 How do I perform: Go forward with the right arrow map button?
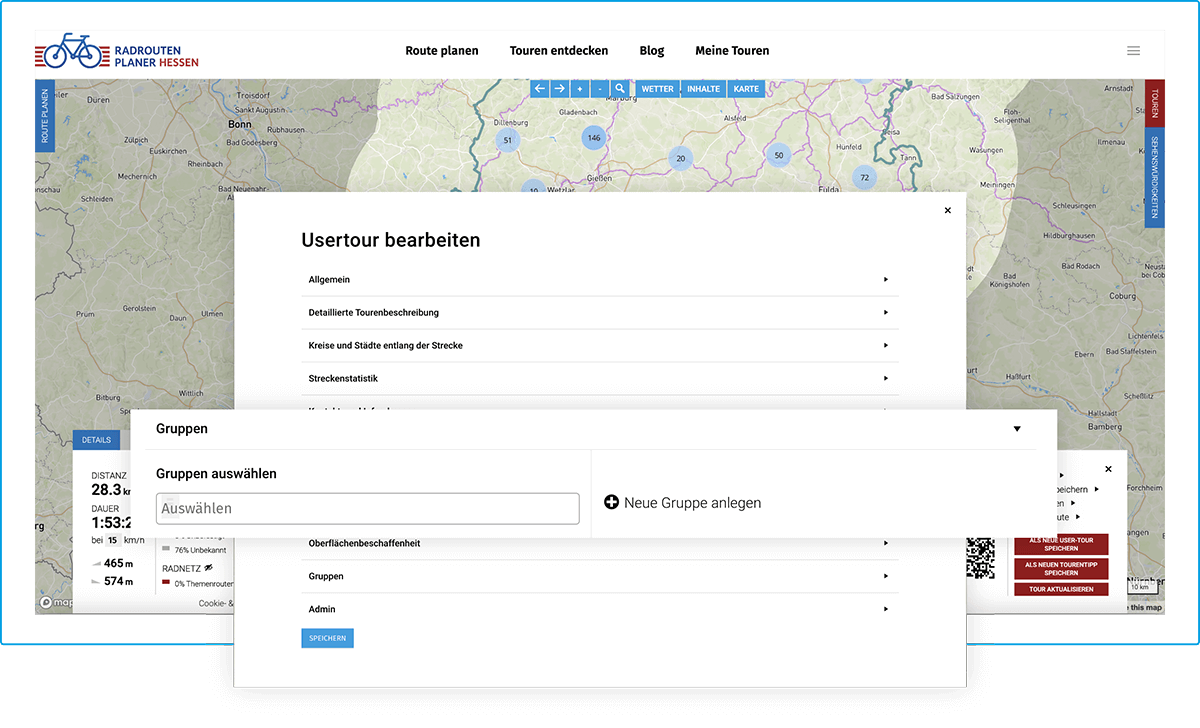560,88
